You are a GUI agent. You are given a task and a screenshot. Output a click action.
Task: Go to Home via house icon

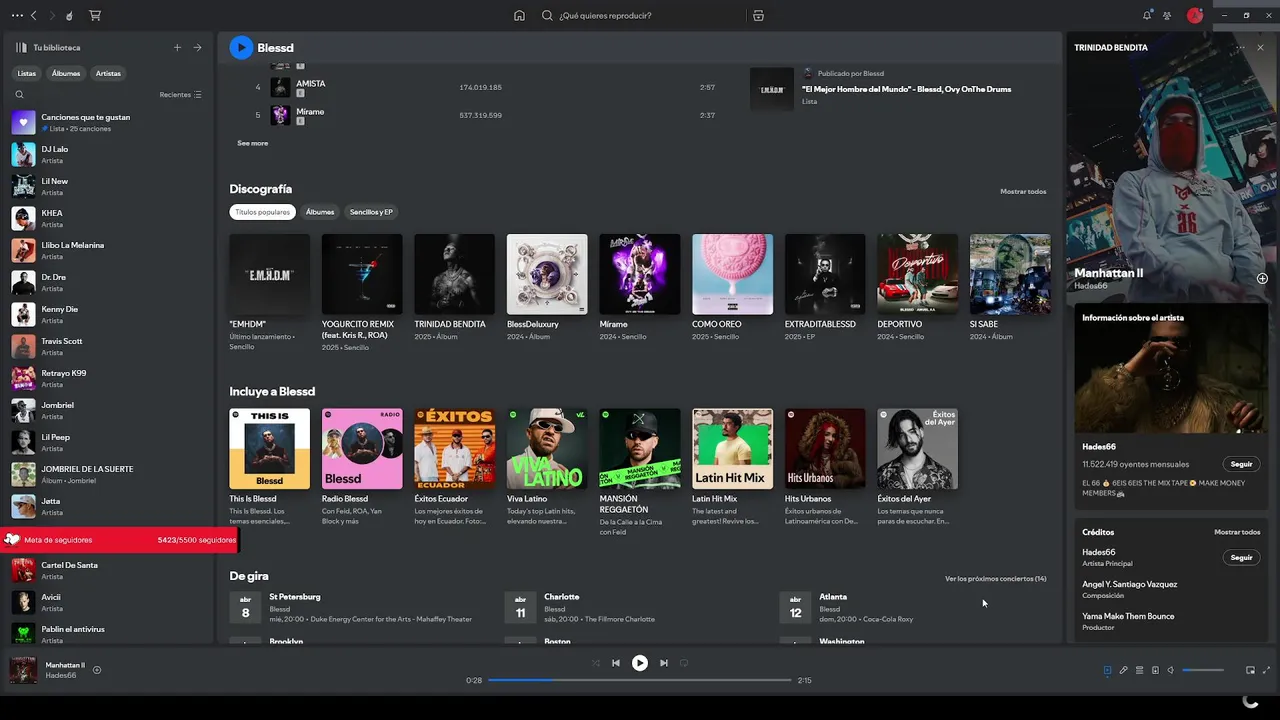coord(519,16)
